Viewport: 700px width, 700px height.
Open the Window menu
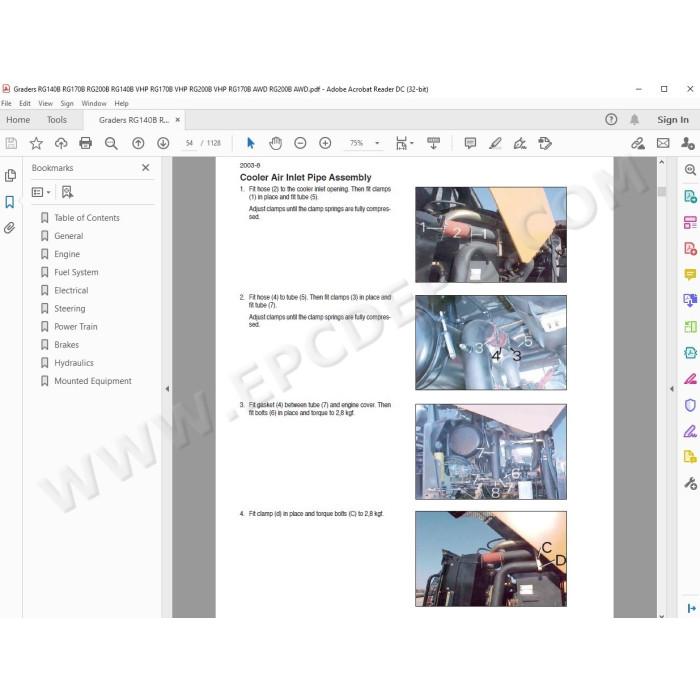[94, 104]
